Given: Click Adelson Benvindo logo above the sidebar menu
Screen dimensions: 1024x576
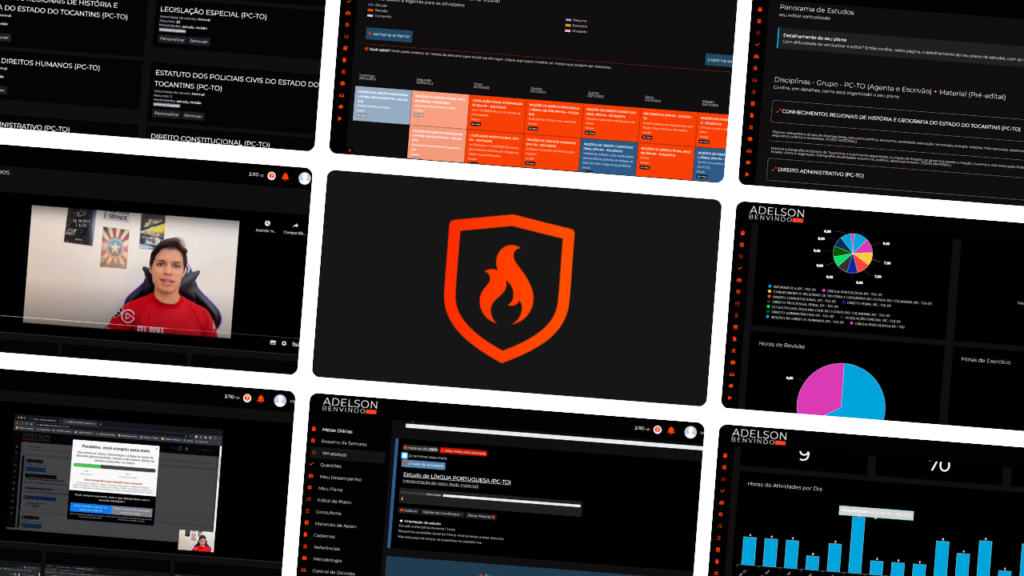Looking at the screenshot, I should tap(350, 406).
